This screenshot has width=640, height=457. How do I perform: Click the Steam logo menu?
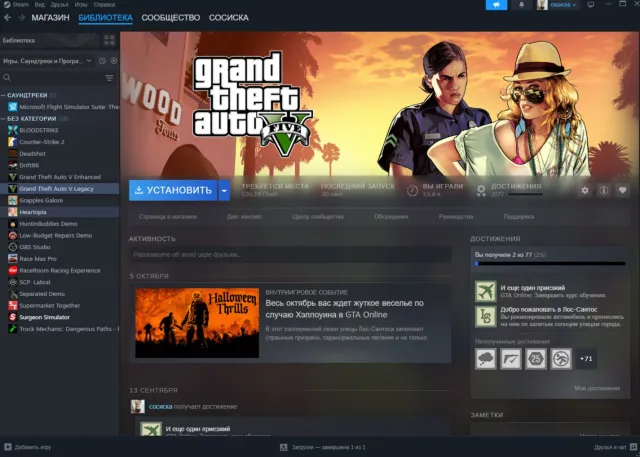click(x=16, y=4)
